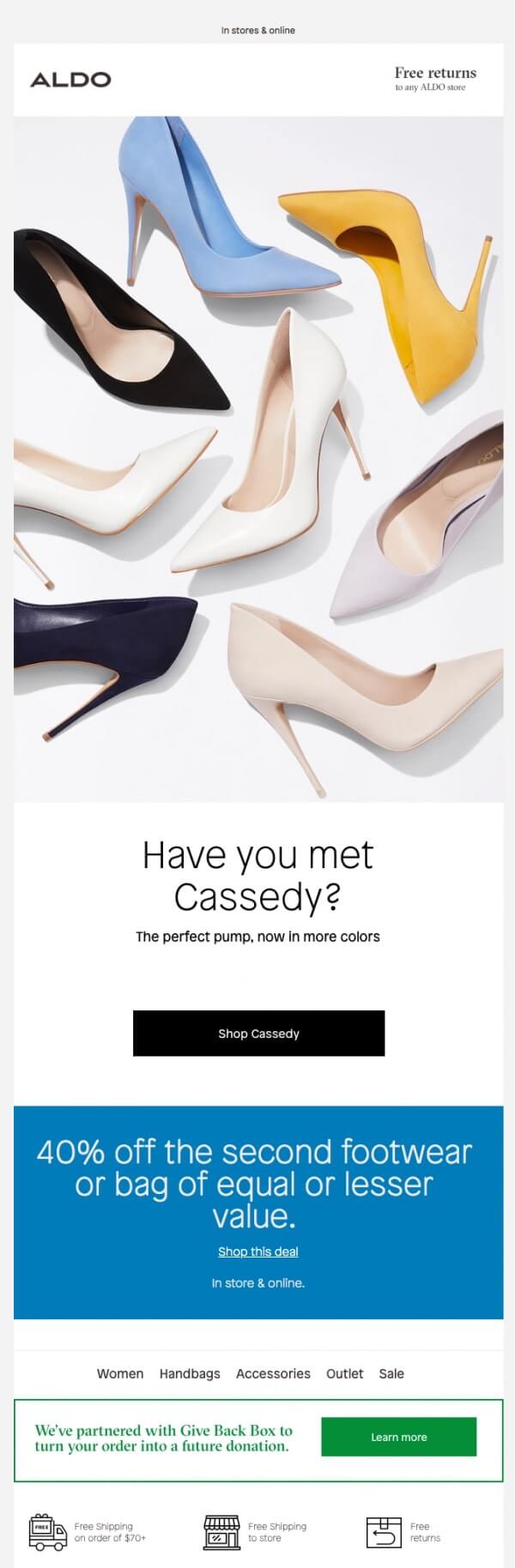This screenshot has height=1568, width=515.
Task: Open the Free returns header link
Action: (x=435, y=79)
